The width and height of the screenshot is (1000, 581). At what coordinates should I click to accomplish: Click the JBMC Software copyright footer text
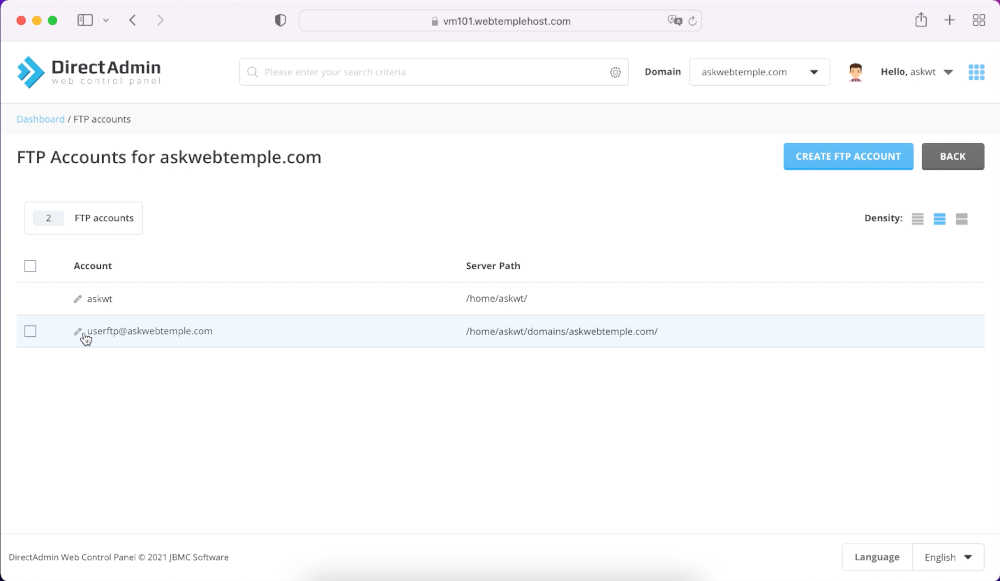[119, 557]
